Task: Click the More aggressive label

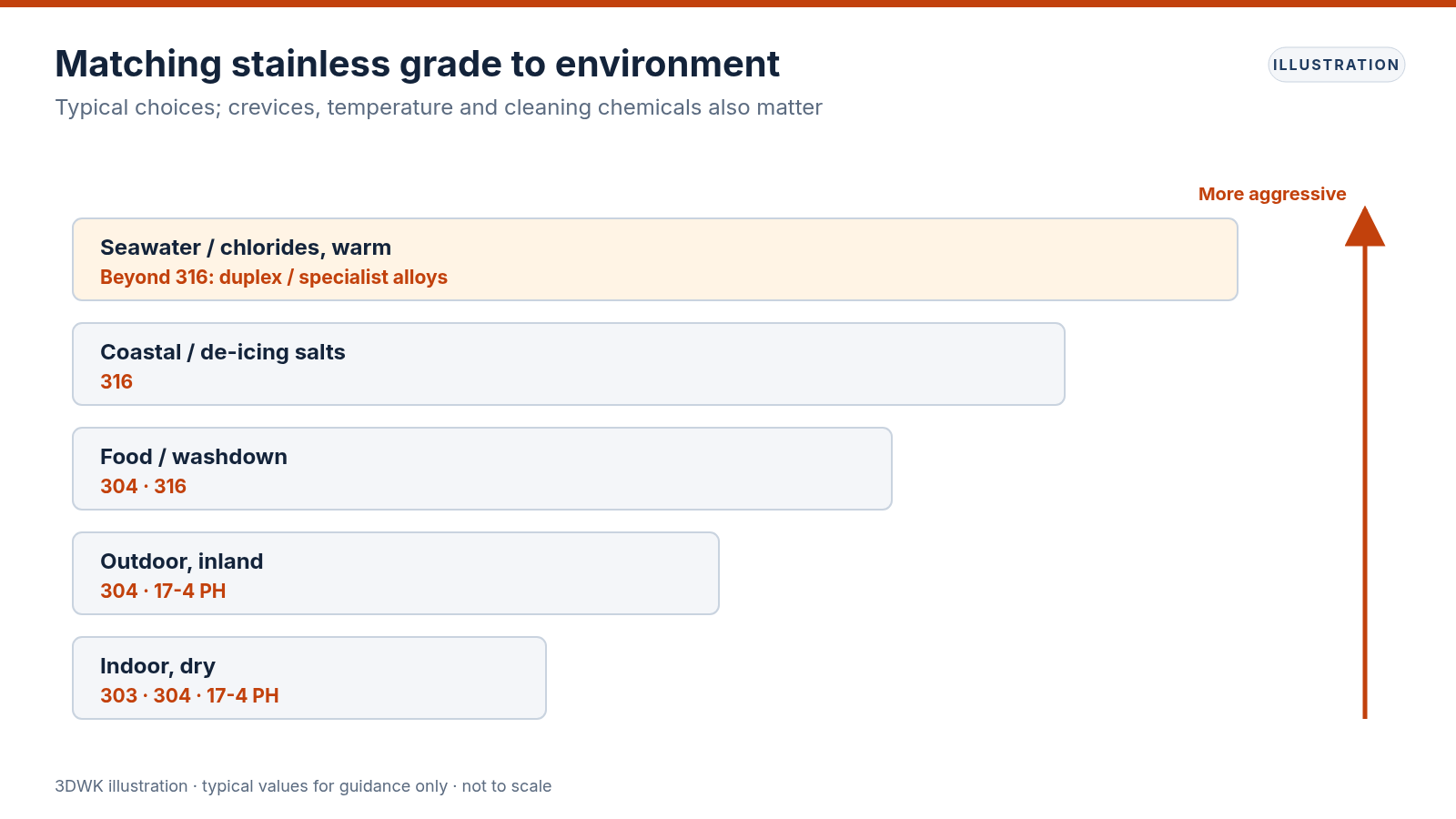Action: (1272, 194)
